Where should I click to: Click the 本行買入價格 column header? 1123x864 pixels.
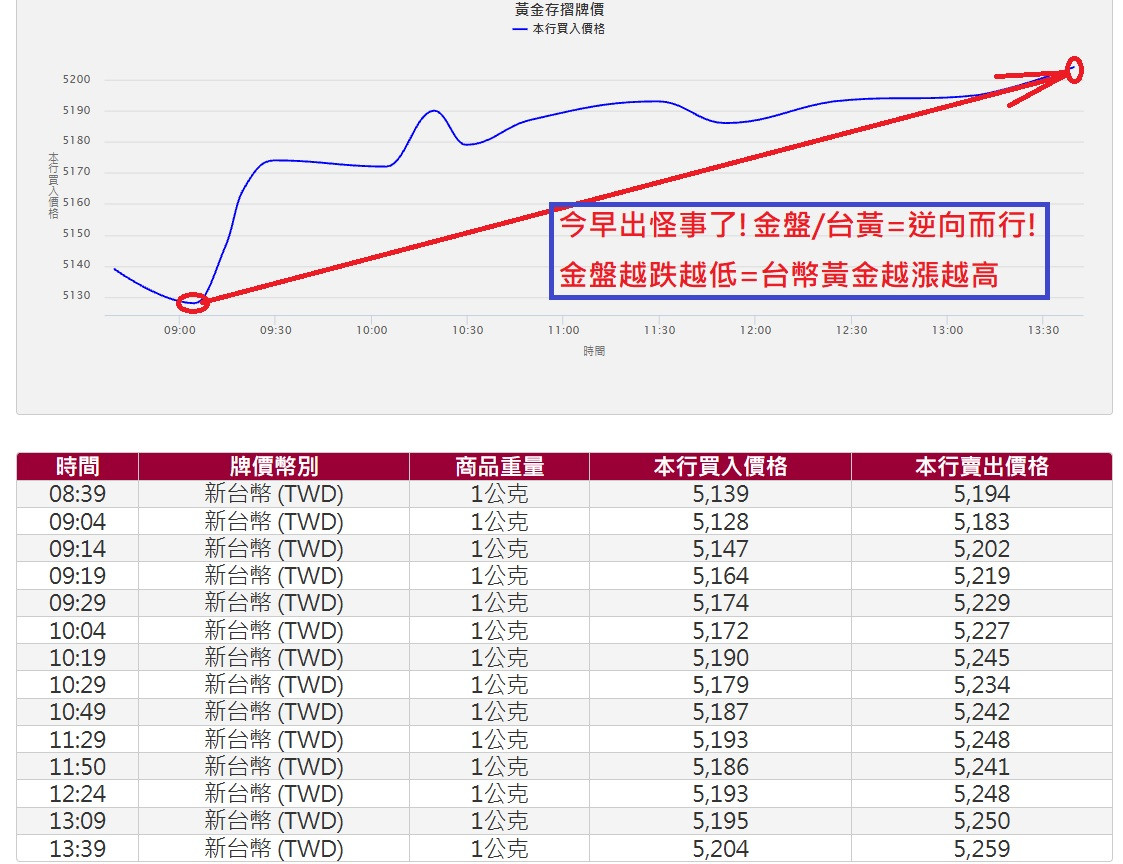(720, 466)
